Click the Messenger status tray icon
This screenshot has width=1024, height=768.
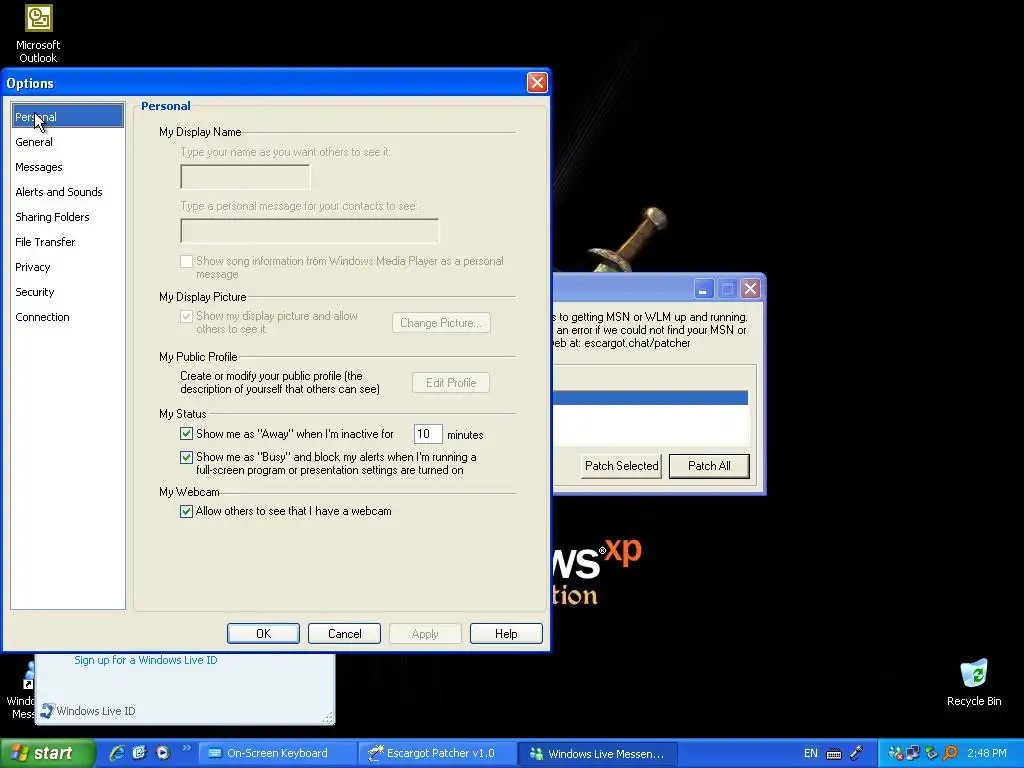pyautogui.click(x=895, y=754)
